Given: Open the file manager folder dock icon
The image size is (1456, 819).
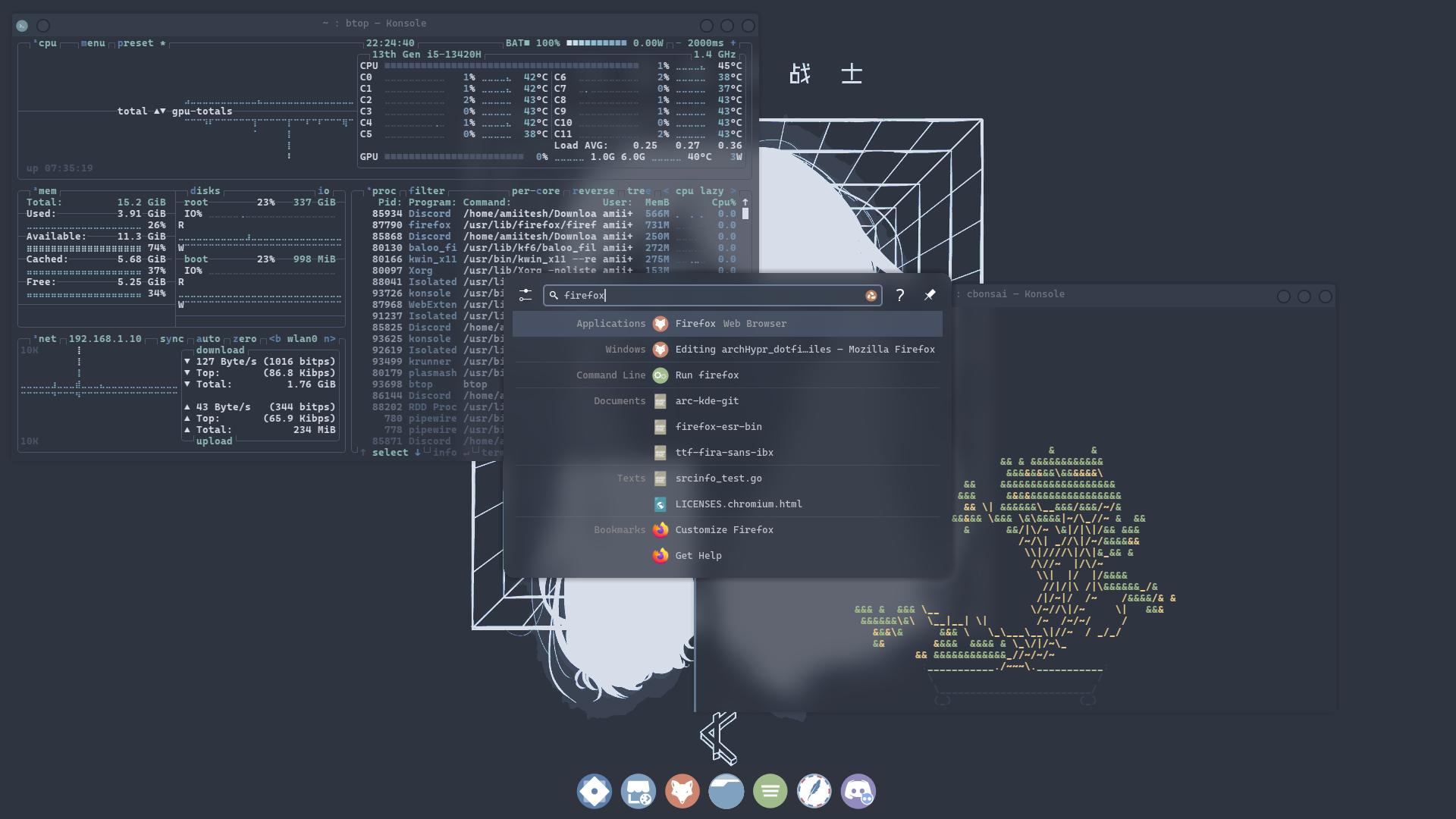Looking at the screenshot, I should tap(726, 792).
